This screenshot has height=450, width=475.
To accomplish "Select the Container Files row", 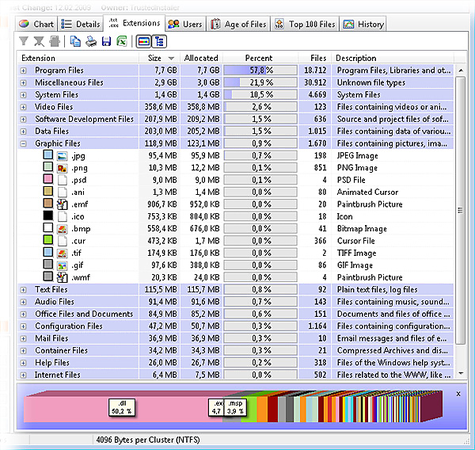I will coord(235,351).
